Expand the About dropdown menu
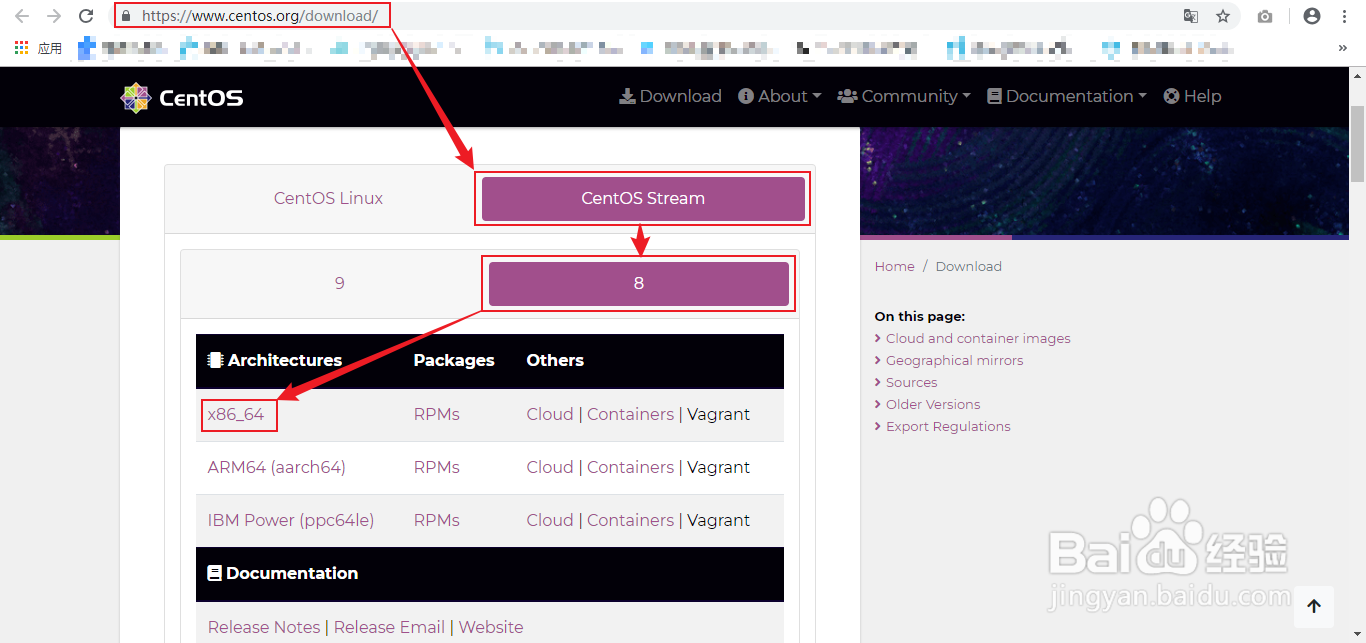Viewport: 1366px width, 643px height. click(x=779, y=96)
